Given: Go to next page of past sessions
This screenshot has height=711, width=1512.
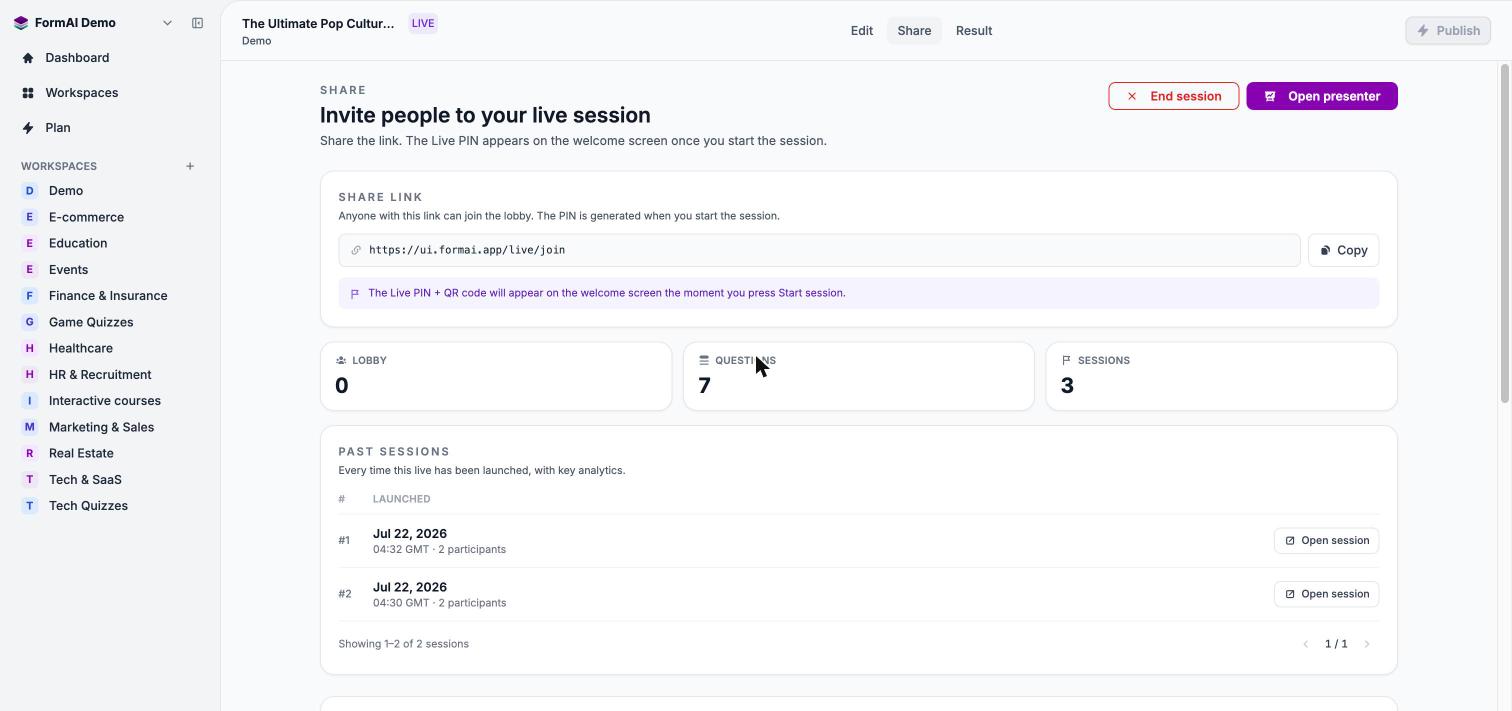Looking at the screenshot, I should point(1367,644).
